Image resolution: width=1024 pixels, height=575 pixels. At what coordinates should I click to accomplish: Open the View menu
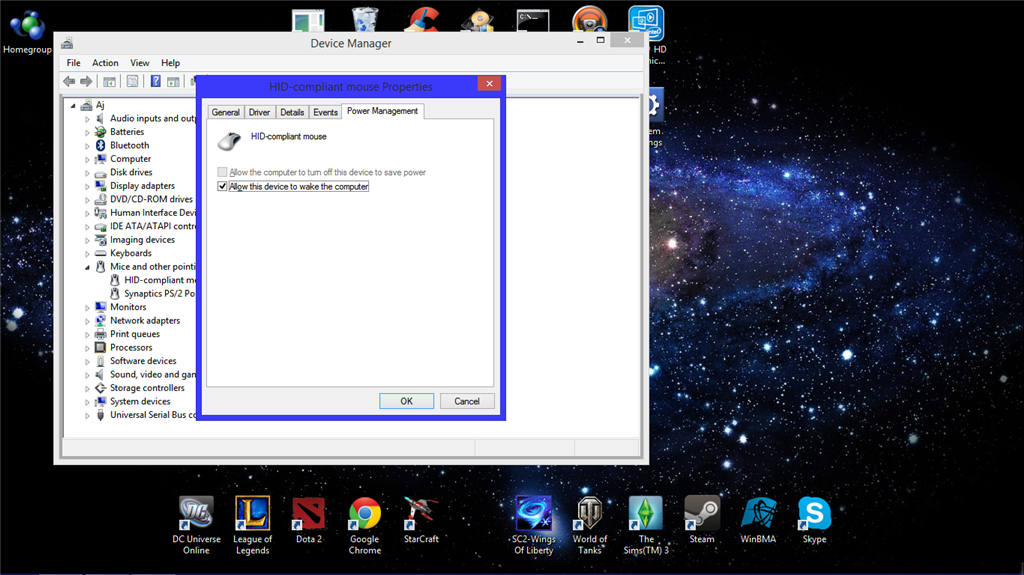click(140, 63)
